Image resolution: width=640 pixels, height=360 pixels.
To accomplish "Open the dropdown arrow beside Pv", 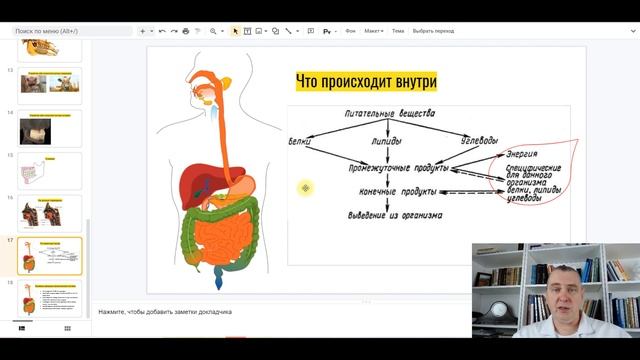I will [x=336, y=31].
